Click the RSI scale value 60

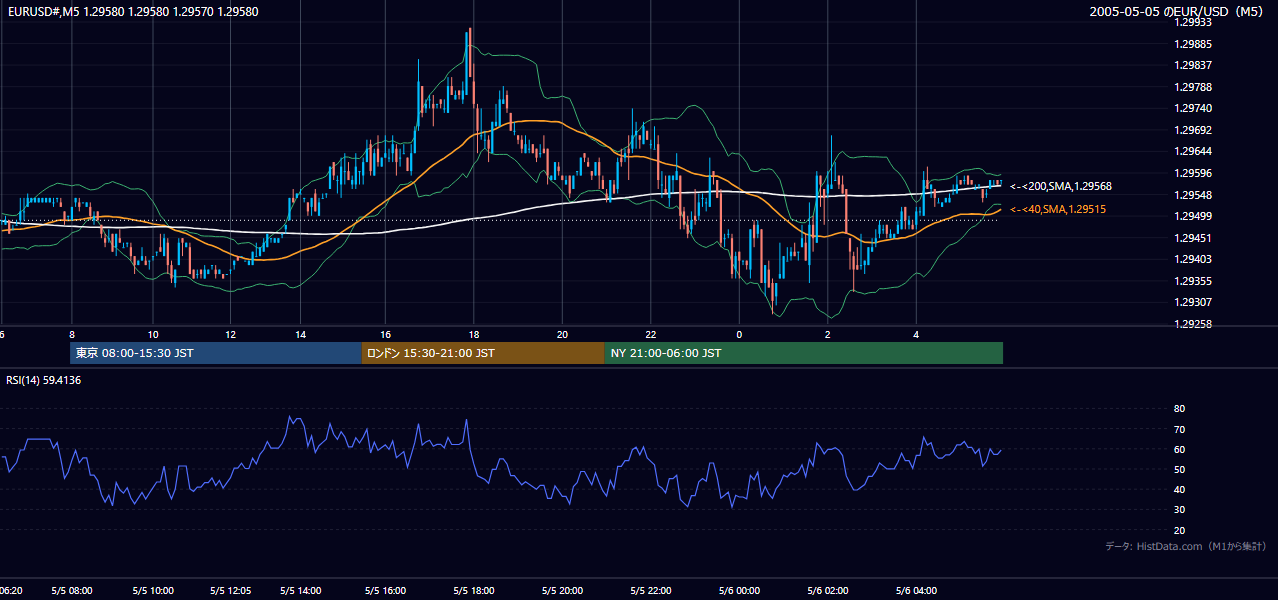pyautogui.click(x=1179, y=449)
